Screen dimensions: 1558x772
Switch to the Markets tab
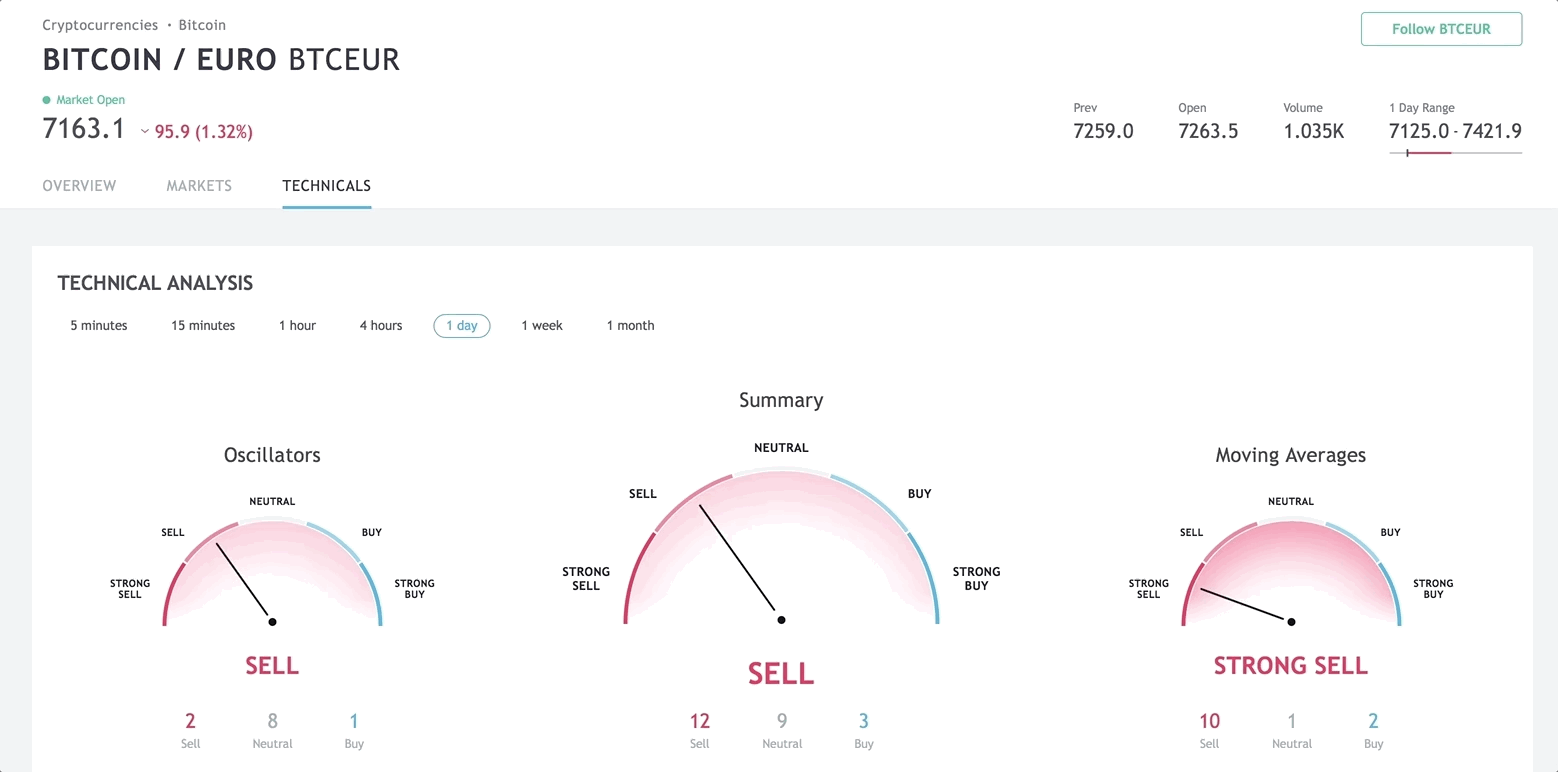[199, 186]
